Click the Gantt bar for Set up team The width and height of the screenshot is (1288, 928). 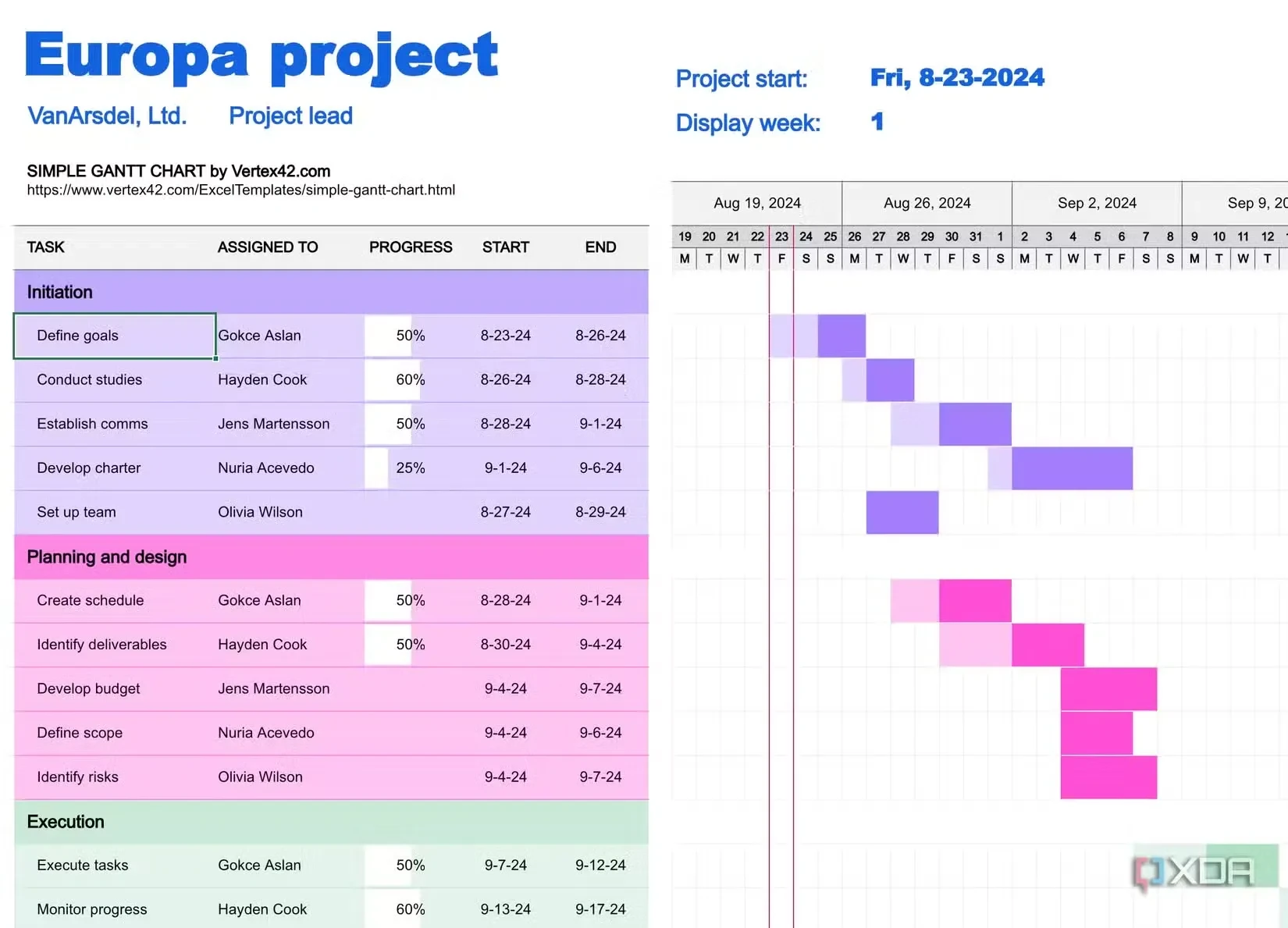point(902,512)
